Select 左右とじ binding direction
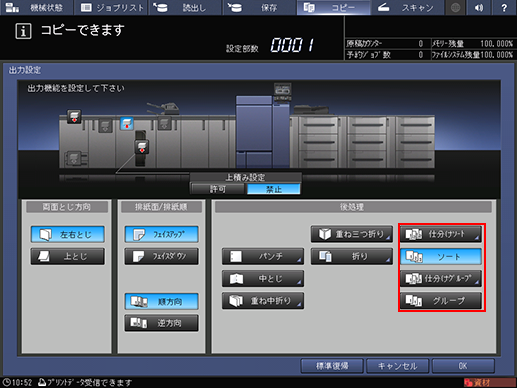 point(68,234)
